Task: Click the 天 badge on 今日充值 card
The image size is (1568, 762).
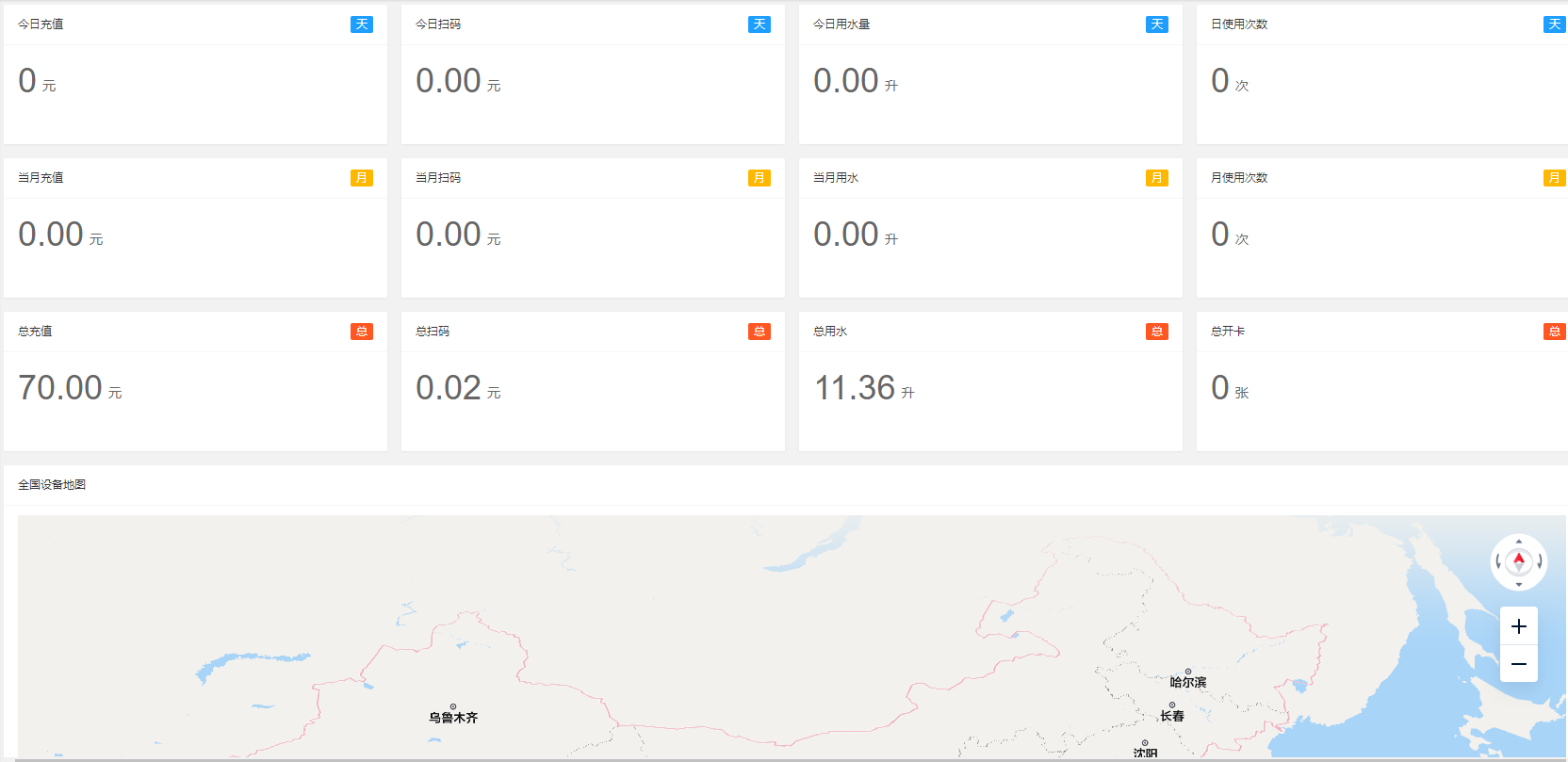Action: click(x=362, y=24)
